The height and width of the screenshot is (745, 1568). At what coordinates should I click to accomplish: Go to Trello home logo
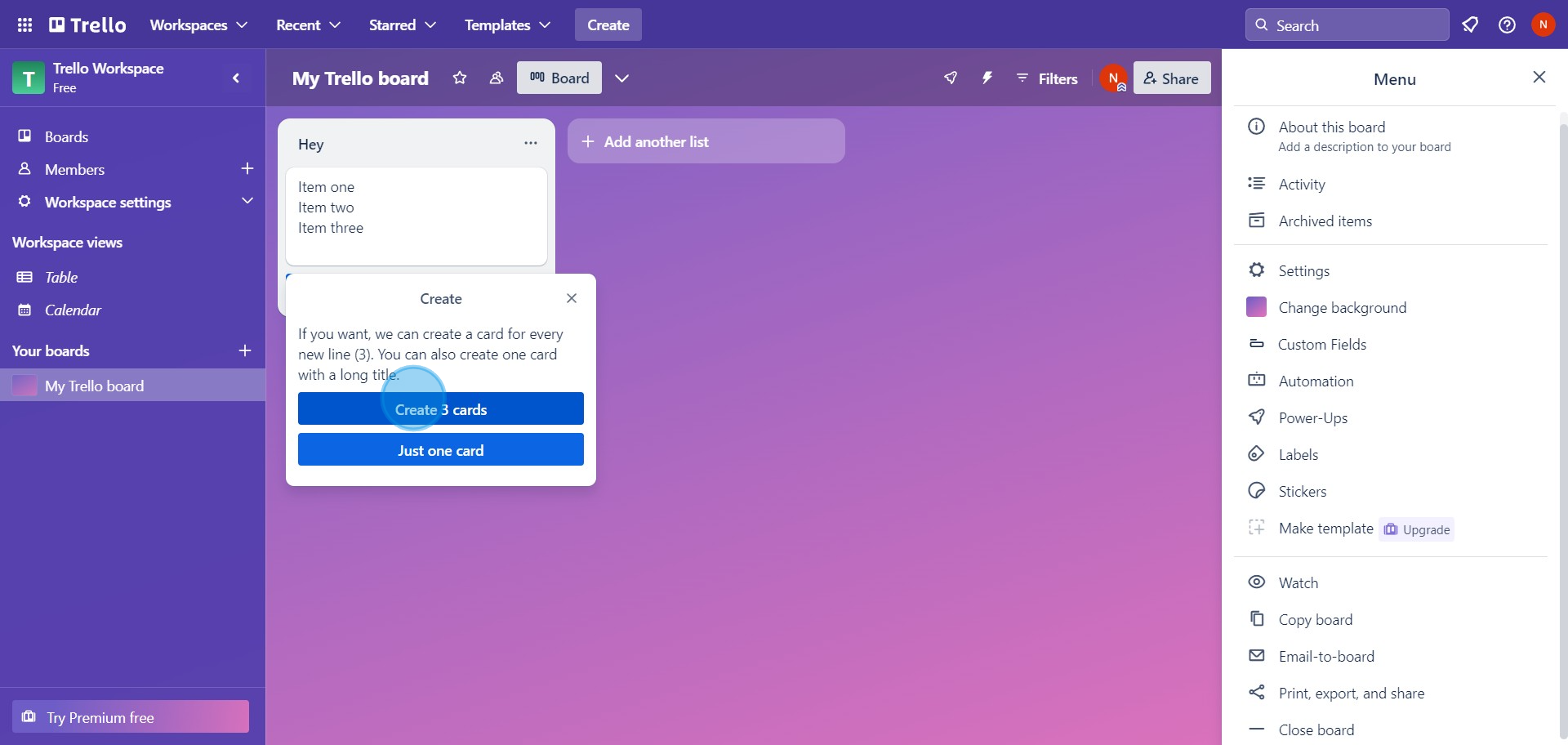click(x=87, y=25)
